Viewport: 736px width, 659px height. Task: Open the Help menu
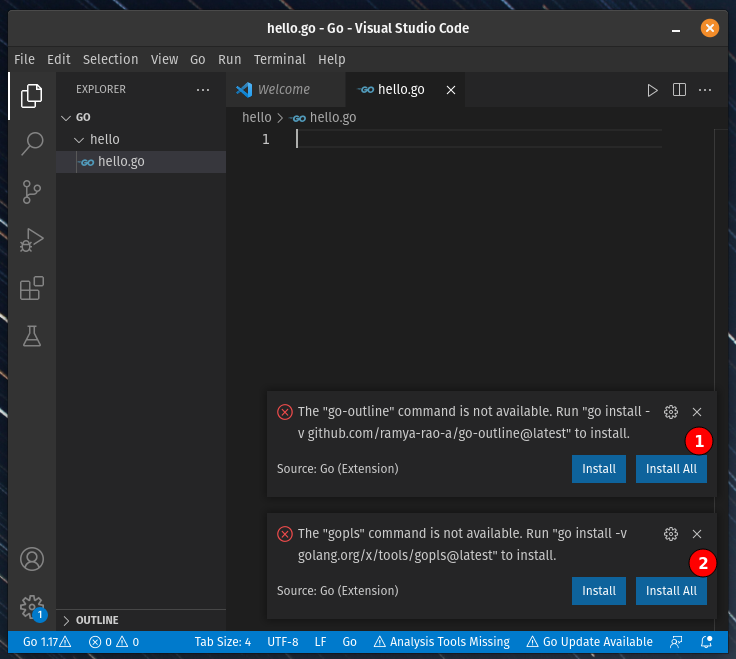332,60
